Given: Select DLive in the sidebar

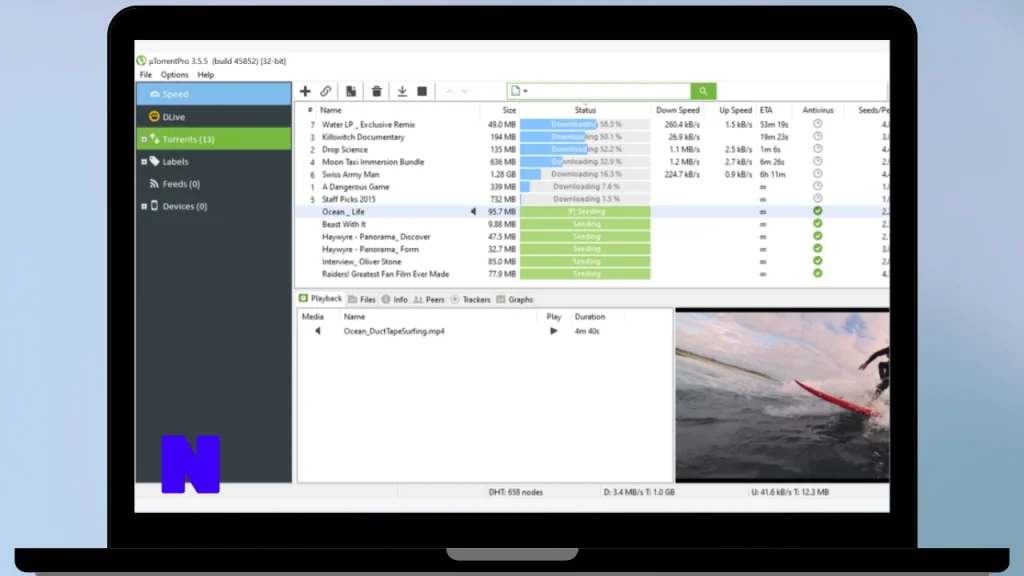Looking at the screenshot, I should (x=214, y=117).
